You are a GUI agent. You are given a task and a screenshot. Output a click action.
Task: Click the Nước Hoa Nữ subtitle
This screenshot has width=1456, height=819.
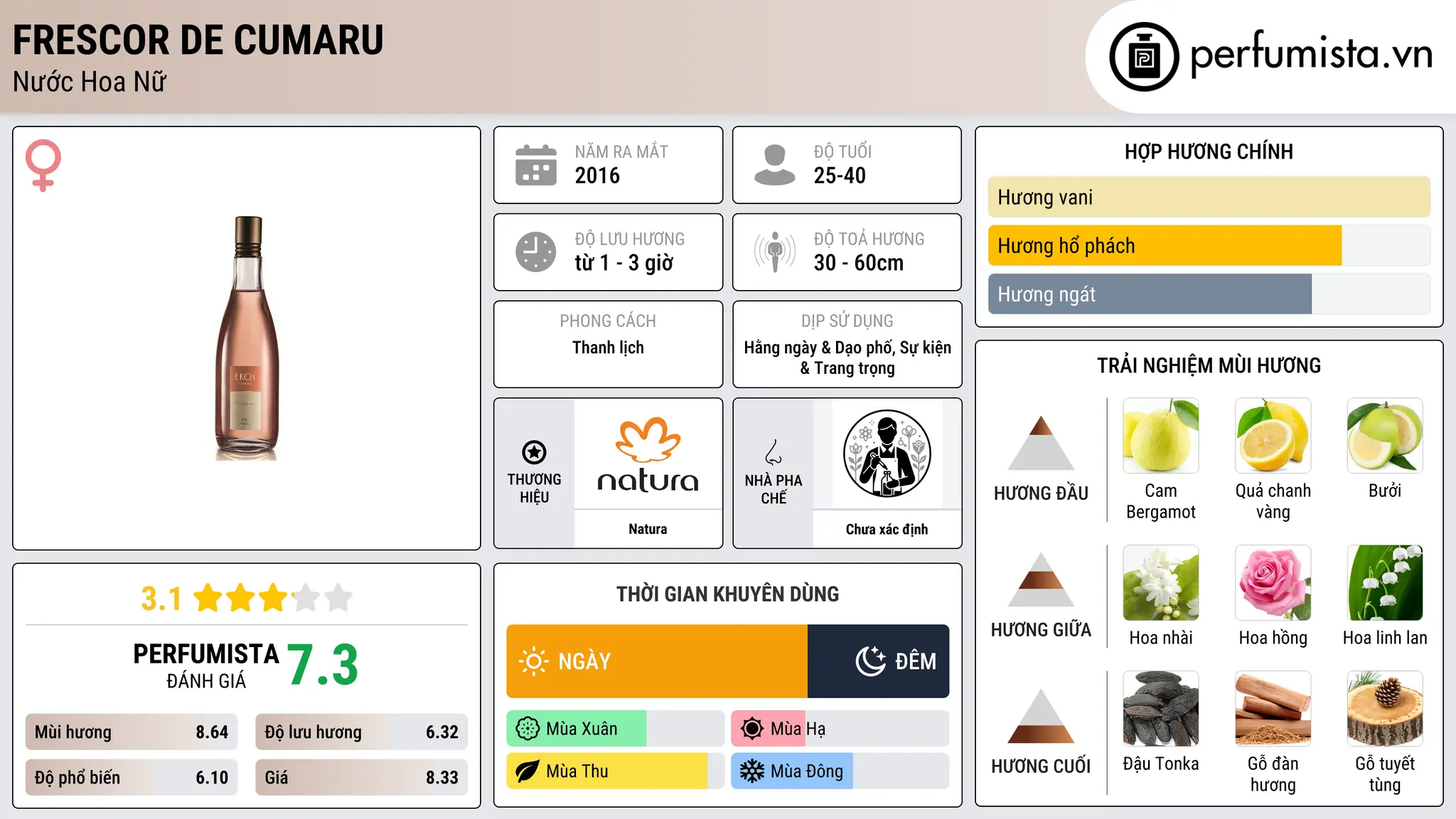coord(90,82)
